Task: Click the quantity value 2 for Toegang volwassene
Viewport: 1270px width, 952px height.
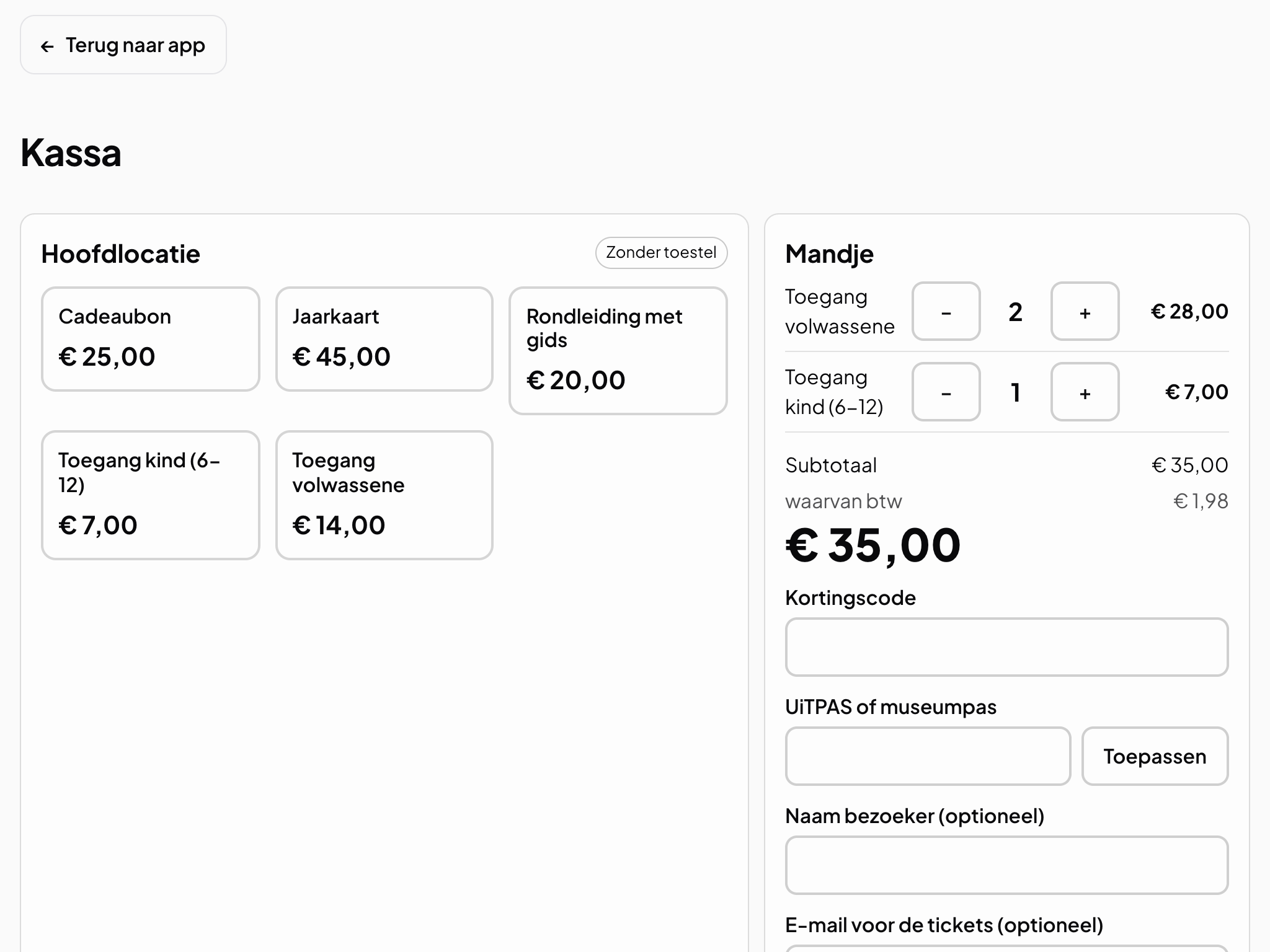Action: coord(1015,312)
